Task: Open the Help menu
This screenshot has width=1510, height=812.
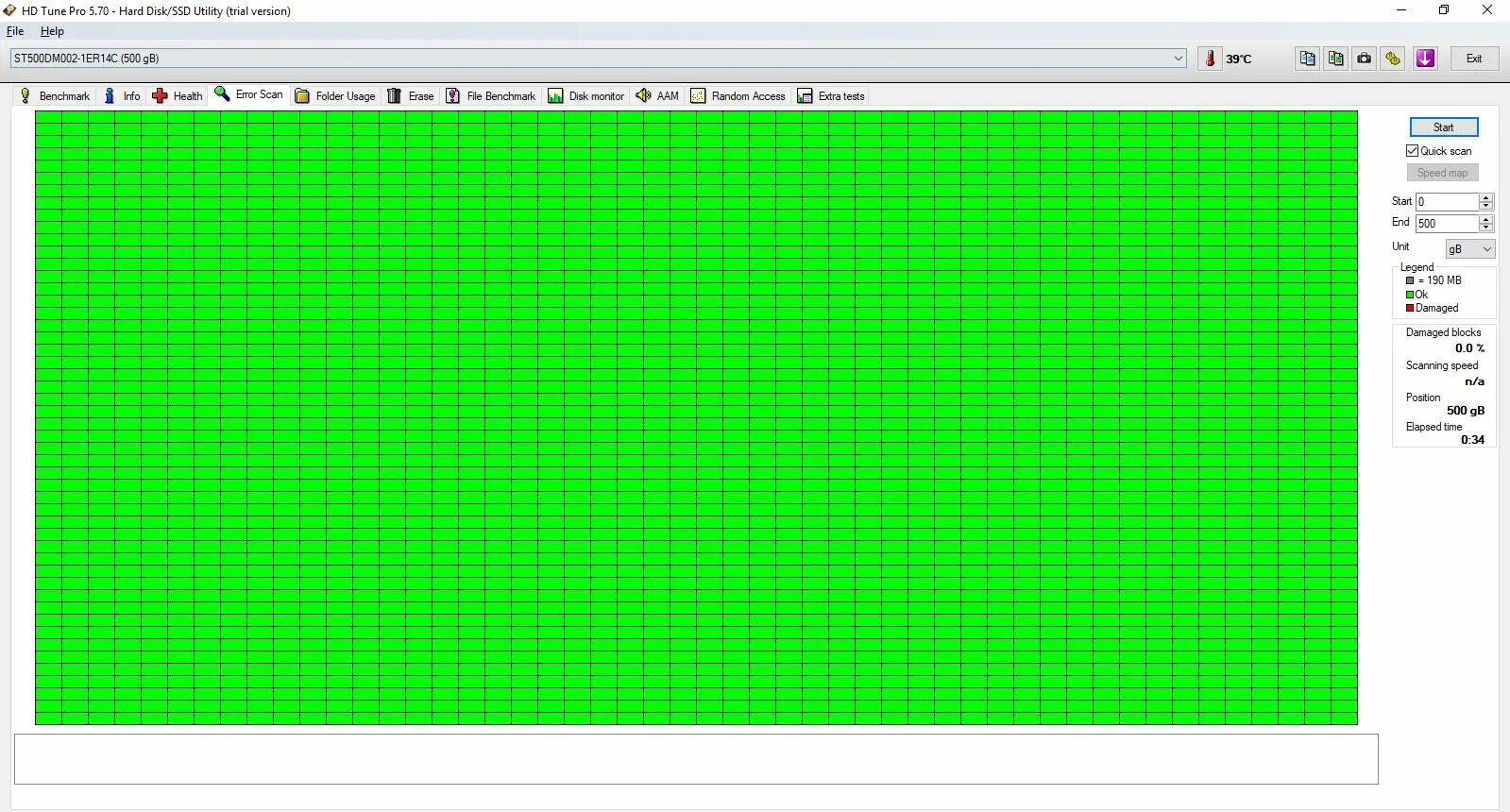Action: [x=52, y=31]
